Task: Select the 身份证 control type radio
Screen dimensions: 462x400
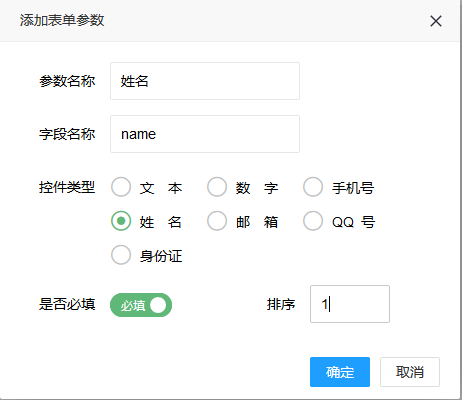Action: 121,255
